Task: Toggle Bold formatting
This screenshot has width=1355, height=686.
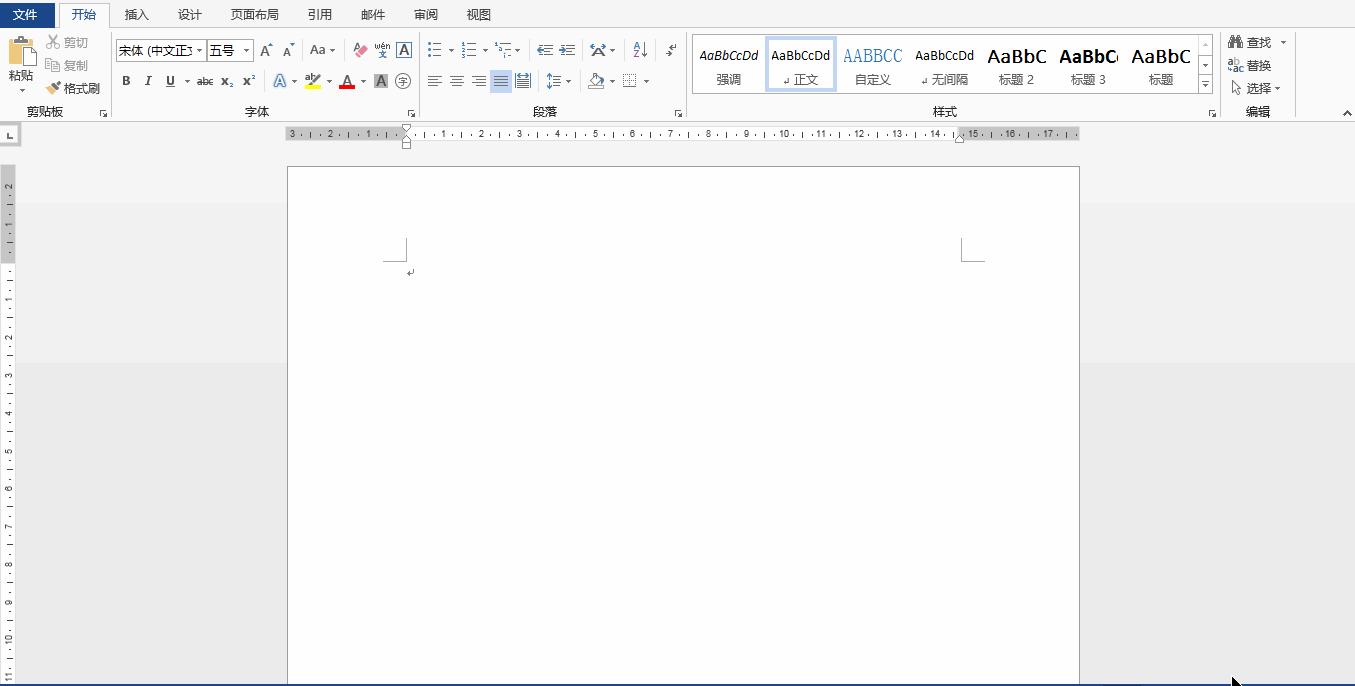Action: (x=126, y=81)
